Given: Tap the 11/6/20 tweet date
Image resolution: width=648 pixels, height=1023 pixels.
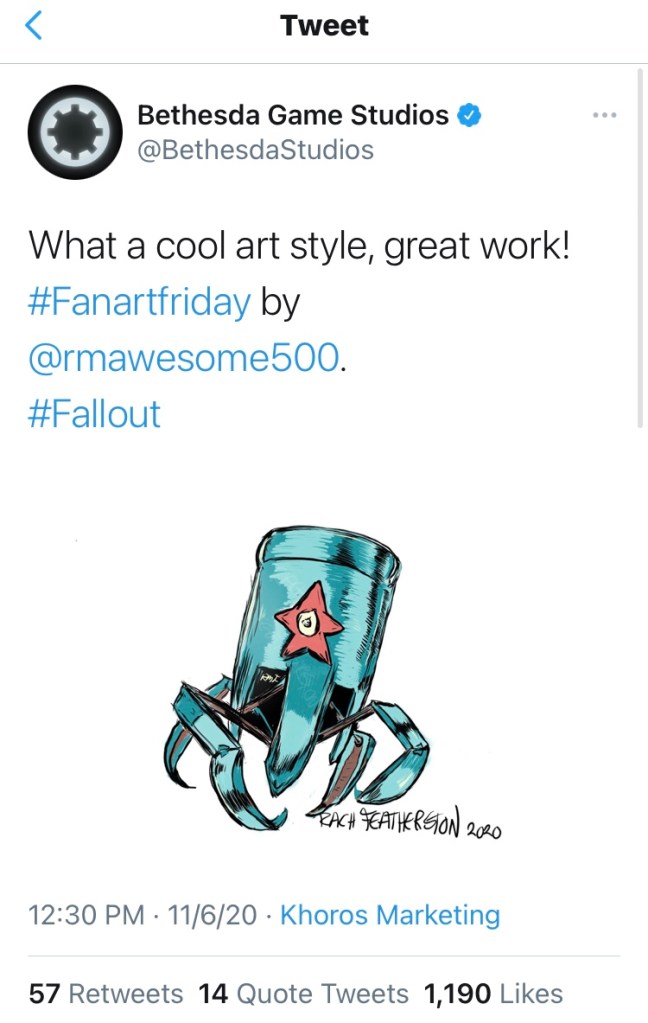Looking at the screenshot, I should point(212,915).
